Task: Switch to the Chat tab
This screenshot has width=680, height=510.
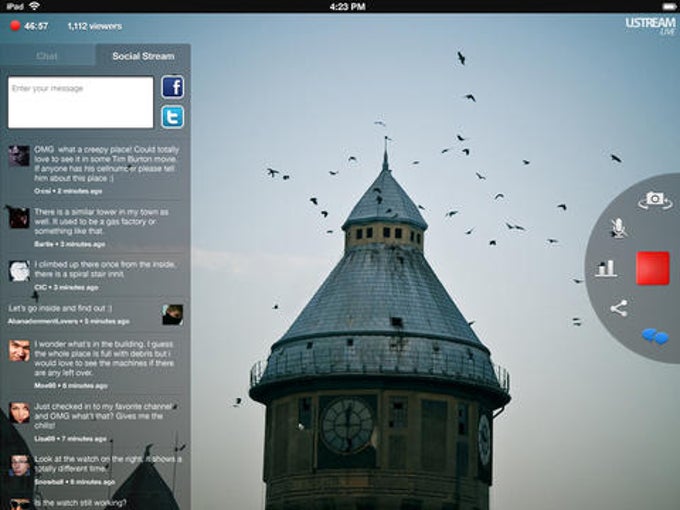Action: click(47, 56)
